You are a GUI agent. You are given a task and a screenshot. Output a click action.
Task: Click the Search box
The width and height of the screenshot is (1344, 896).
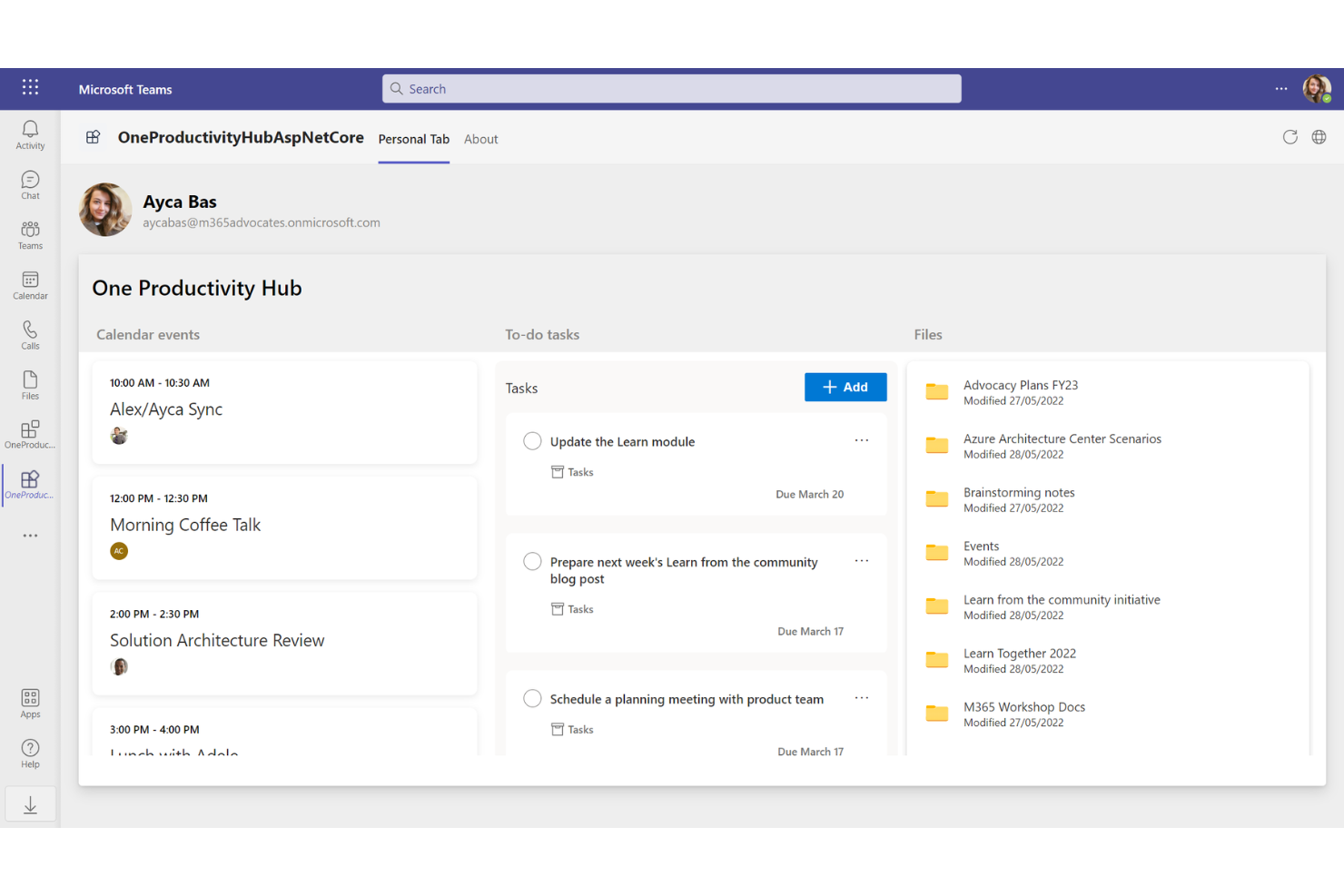672,89
